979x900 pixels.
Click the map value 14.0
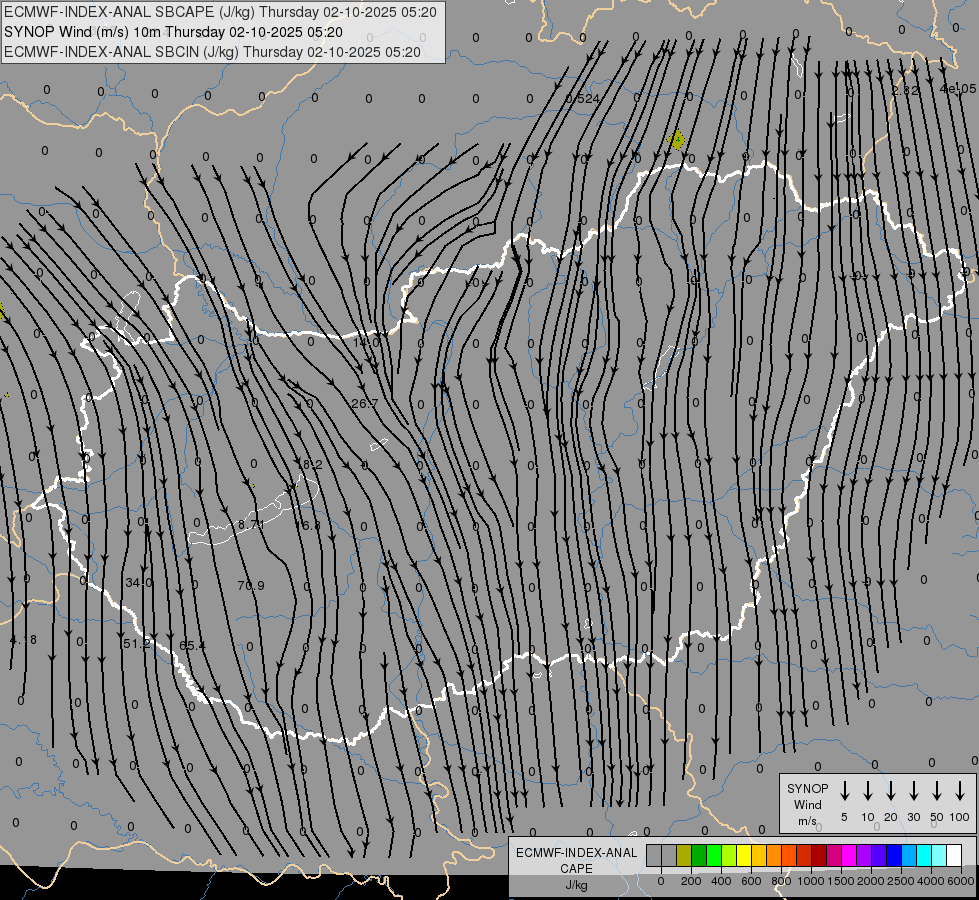tap(367, 342)
